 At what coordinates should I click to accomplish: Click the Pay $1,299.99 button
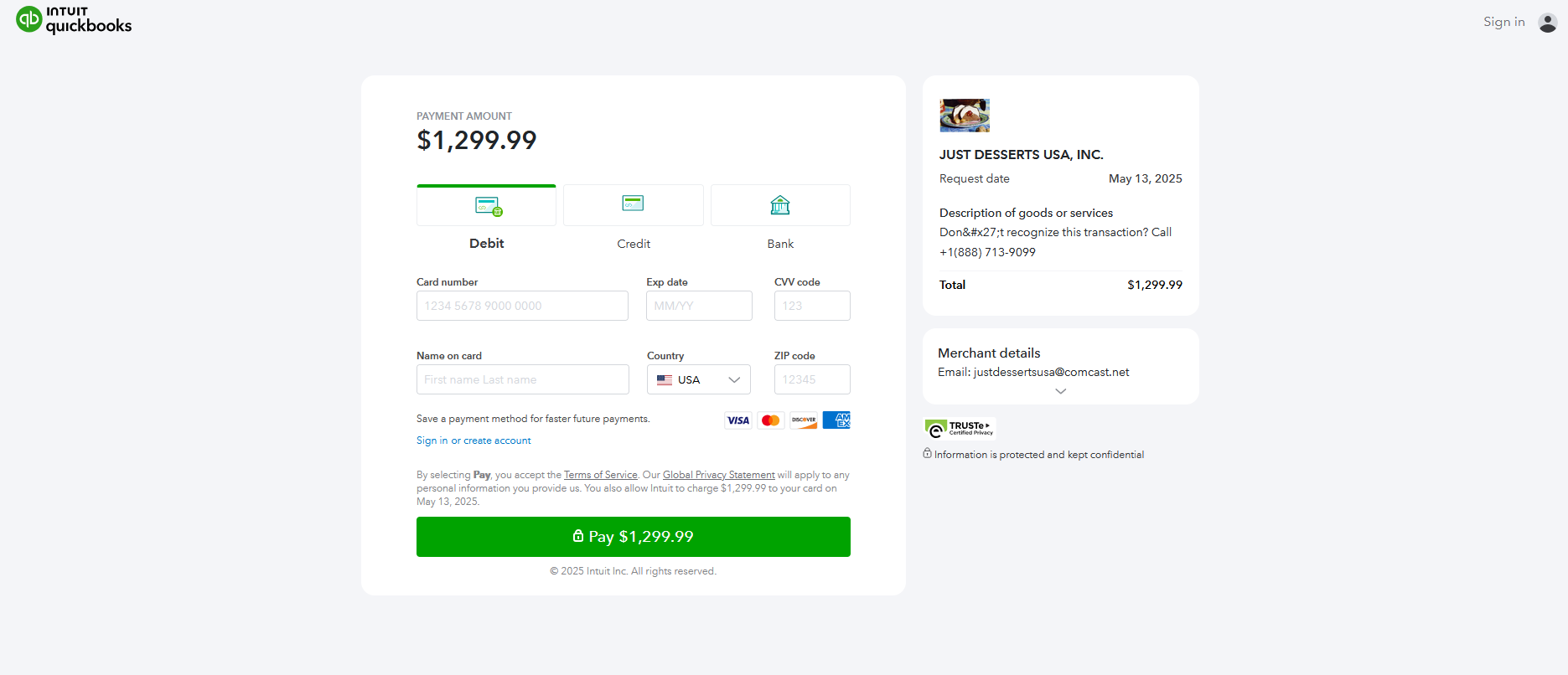click(x=633, y=537)
